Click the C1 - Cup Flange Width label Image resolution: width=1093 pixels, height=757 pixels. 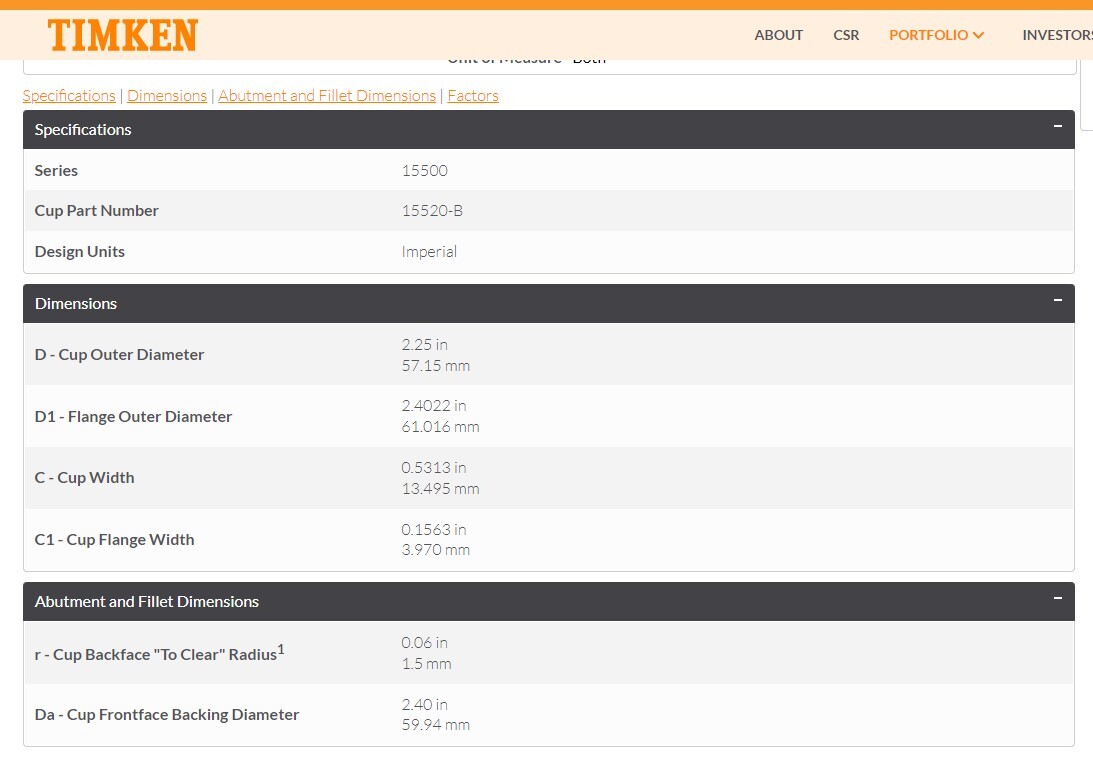coord(114,540)
